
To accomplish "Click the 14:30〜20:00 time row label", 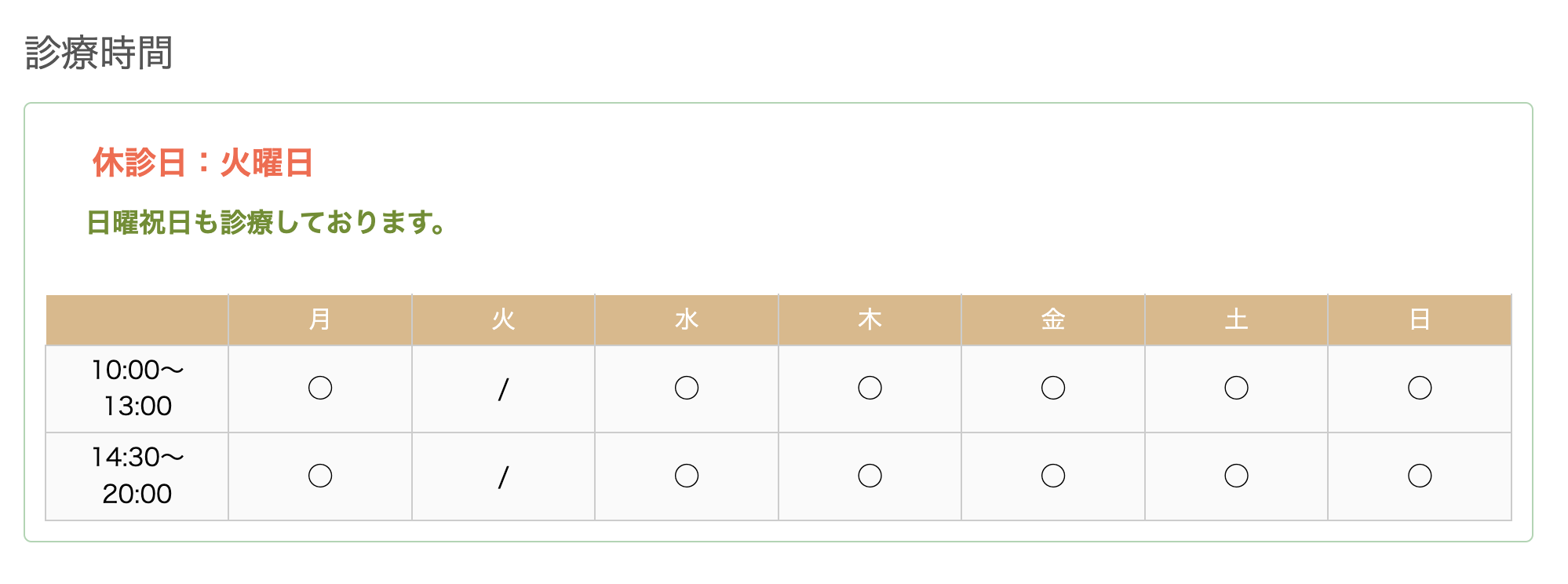I will pyautogui.click(x=137, y=476).
